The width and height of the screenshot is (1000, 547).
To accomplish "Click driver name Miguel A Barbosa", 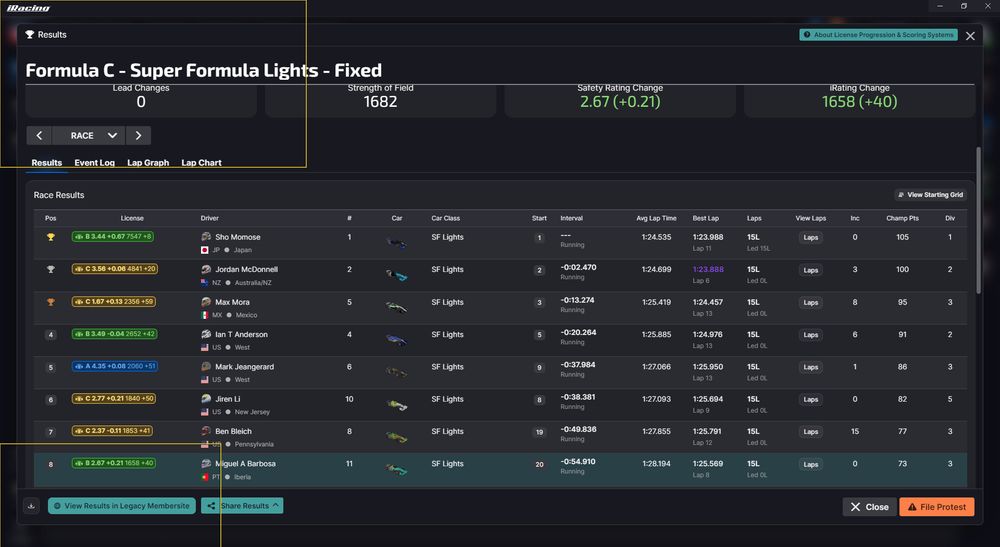I will point(246,463).
